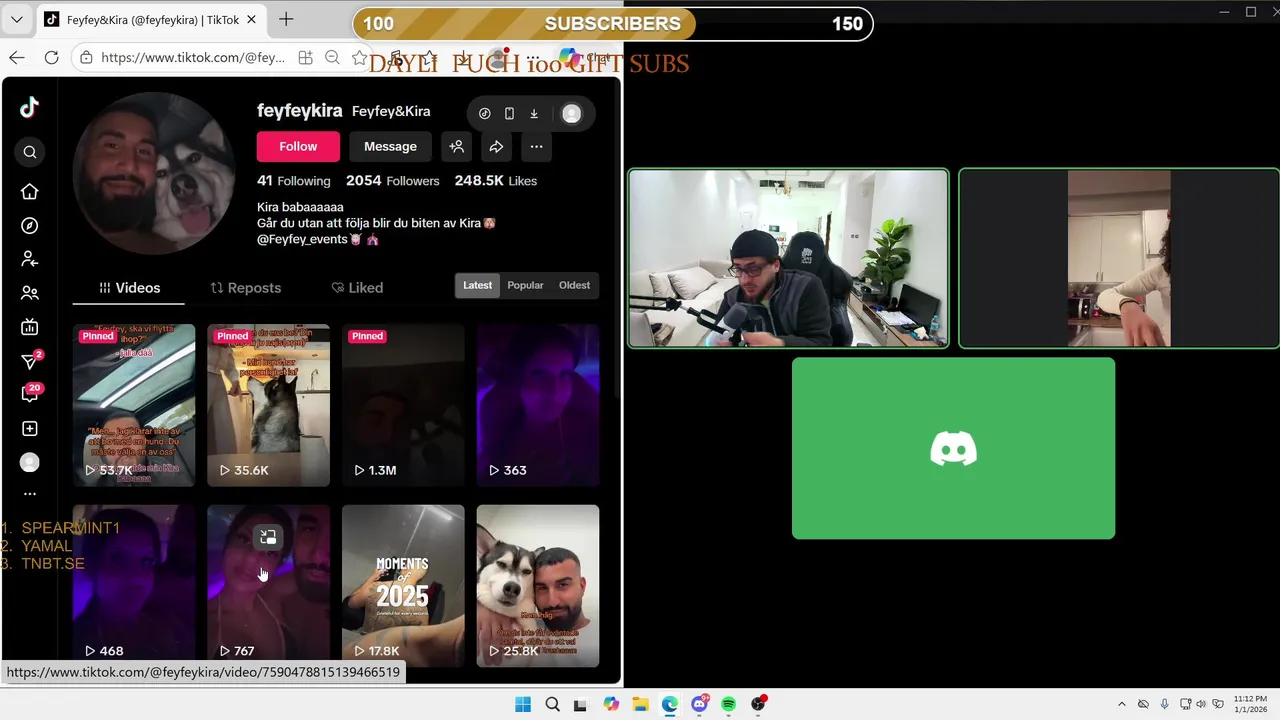The width and height of the screenshot is (1280, 720).
Task: Open Spotify from the taskbar
Action: pos(728,704)
